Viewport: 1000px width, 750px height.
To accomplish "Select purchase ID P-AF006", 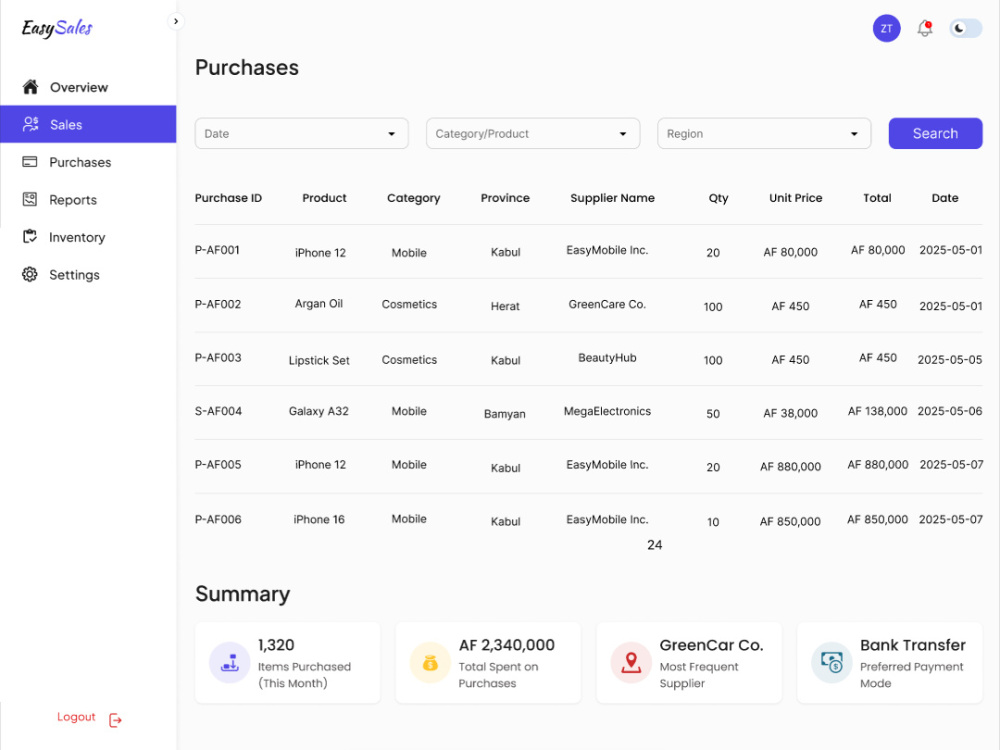I will [x=217, y=519].
